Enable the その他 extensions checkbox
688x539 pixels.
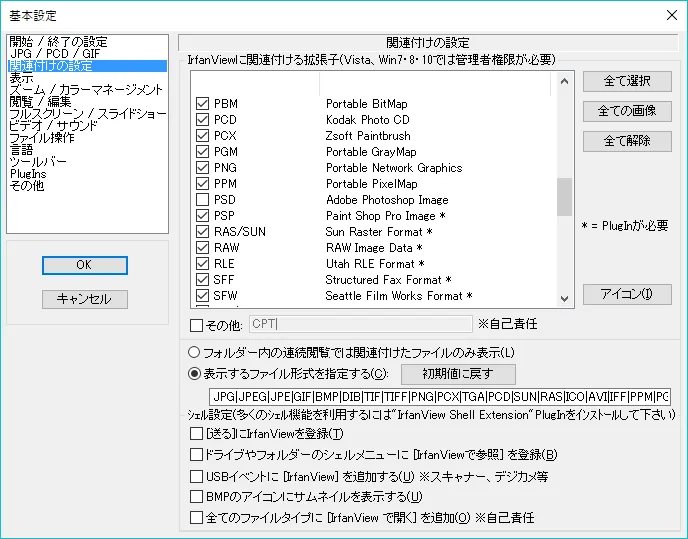[x=196, y=325]
